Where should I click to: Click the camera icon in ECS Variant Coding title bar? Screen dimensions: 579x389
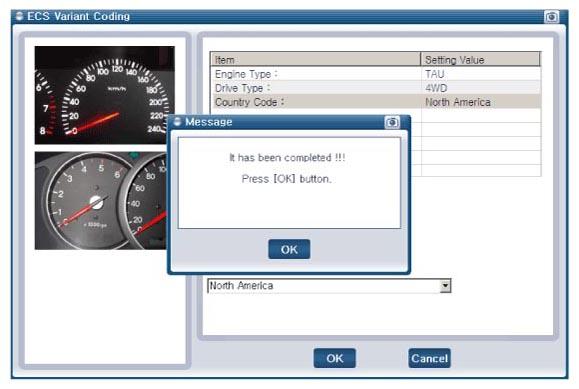tap(551, 17)
